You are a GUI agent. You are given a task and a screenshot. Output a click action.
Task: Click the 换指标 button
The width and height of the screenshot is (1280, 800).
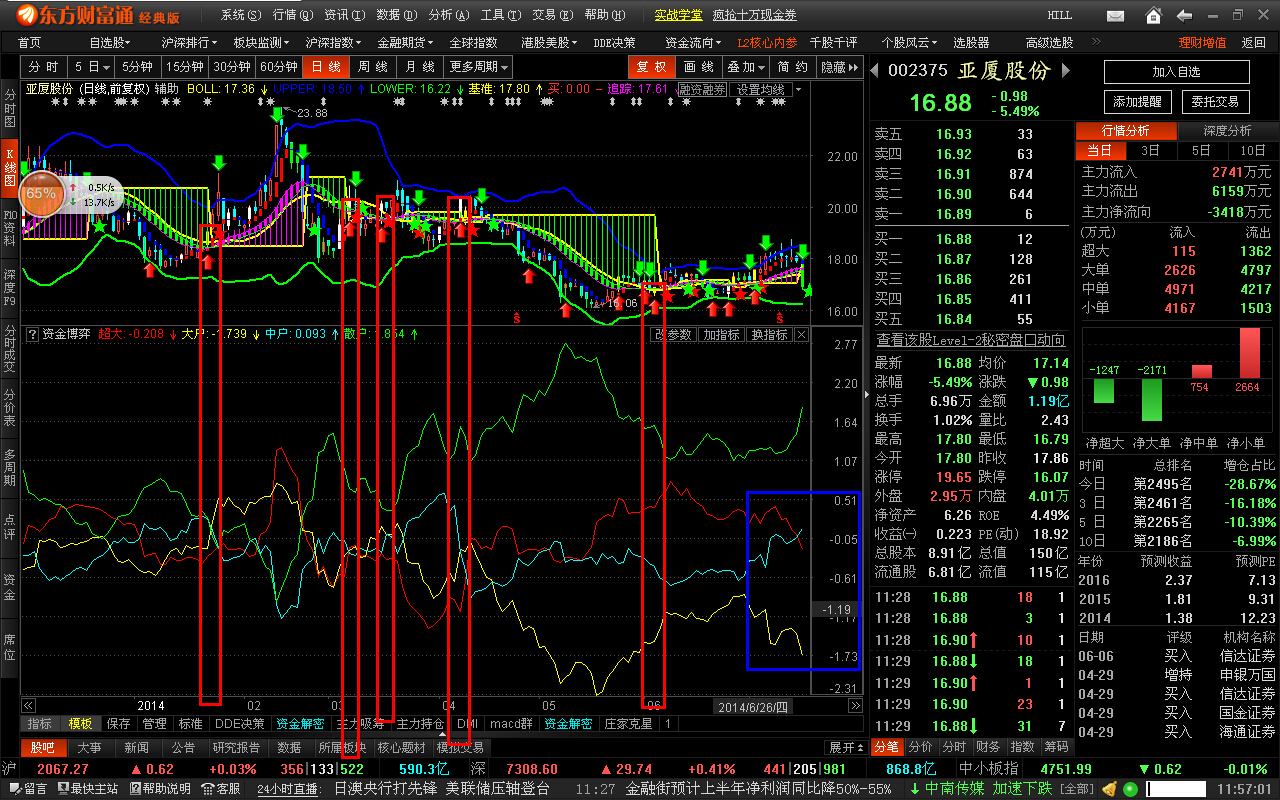click(769, 335)
